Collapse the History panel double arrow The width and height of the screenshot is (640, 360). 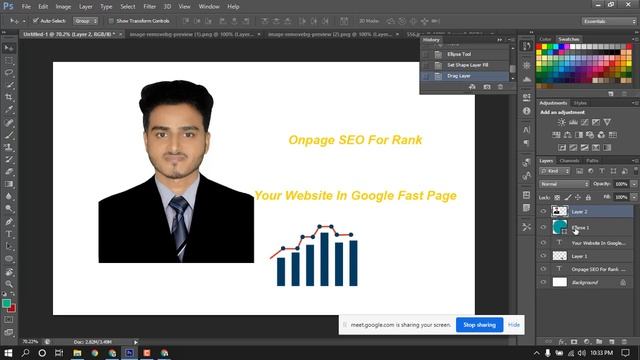[500, 40]
